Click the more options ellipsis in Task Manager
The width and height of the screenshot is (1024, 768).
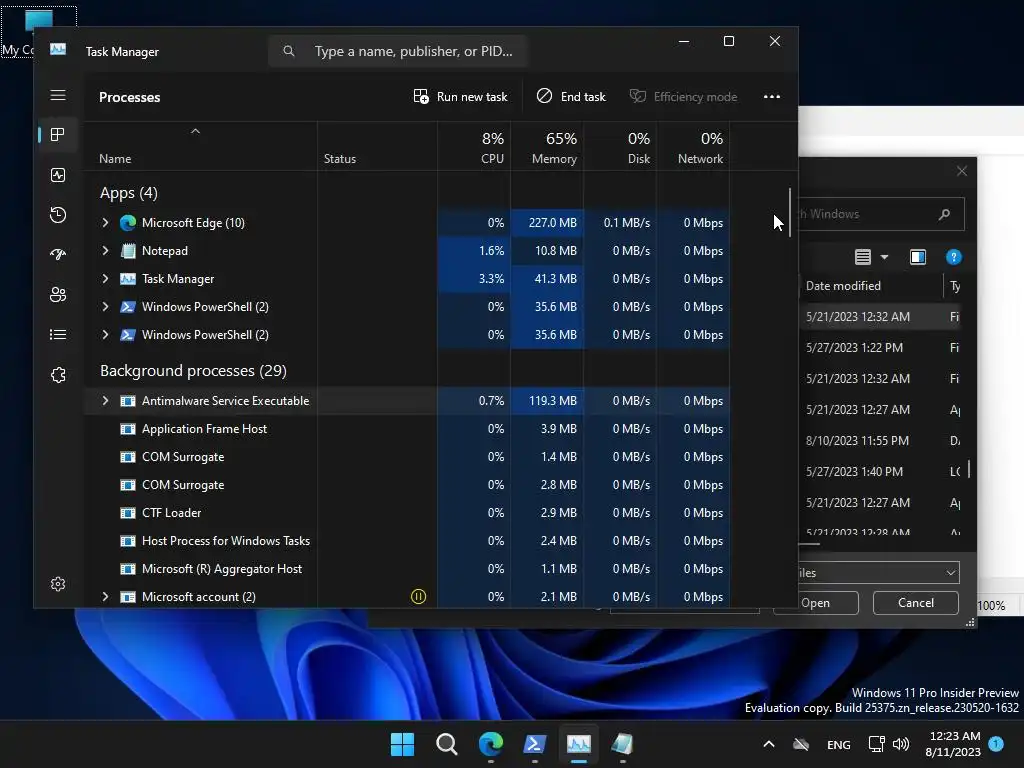tap(772, 97)
